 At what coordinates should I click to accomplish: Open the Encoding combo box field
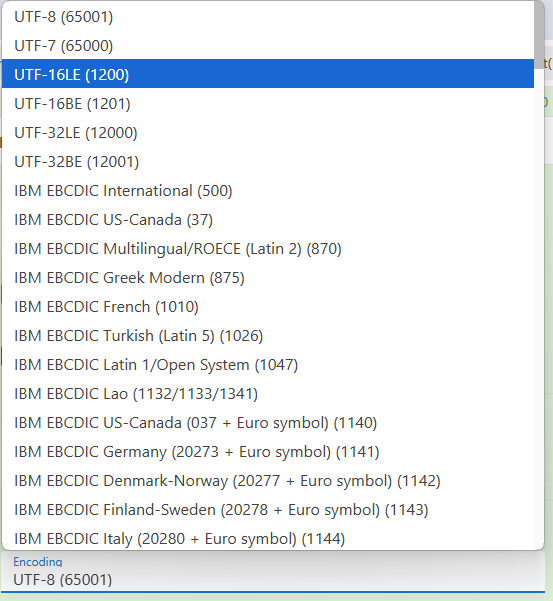pos(273,571)
